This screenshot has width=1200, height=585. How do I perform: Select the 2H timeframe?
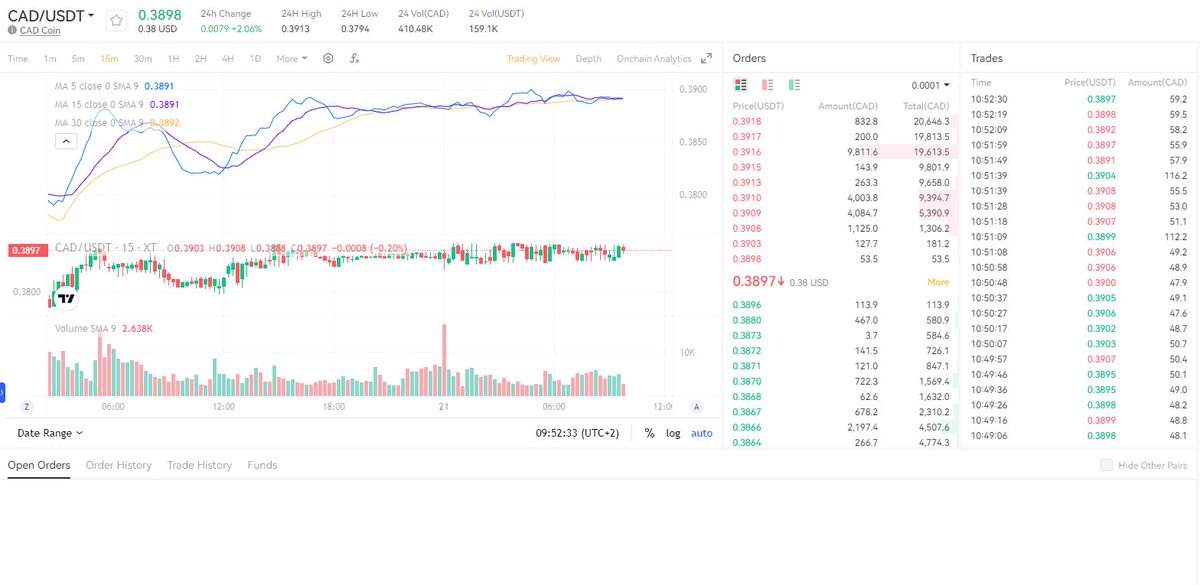[200, 59]
